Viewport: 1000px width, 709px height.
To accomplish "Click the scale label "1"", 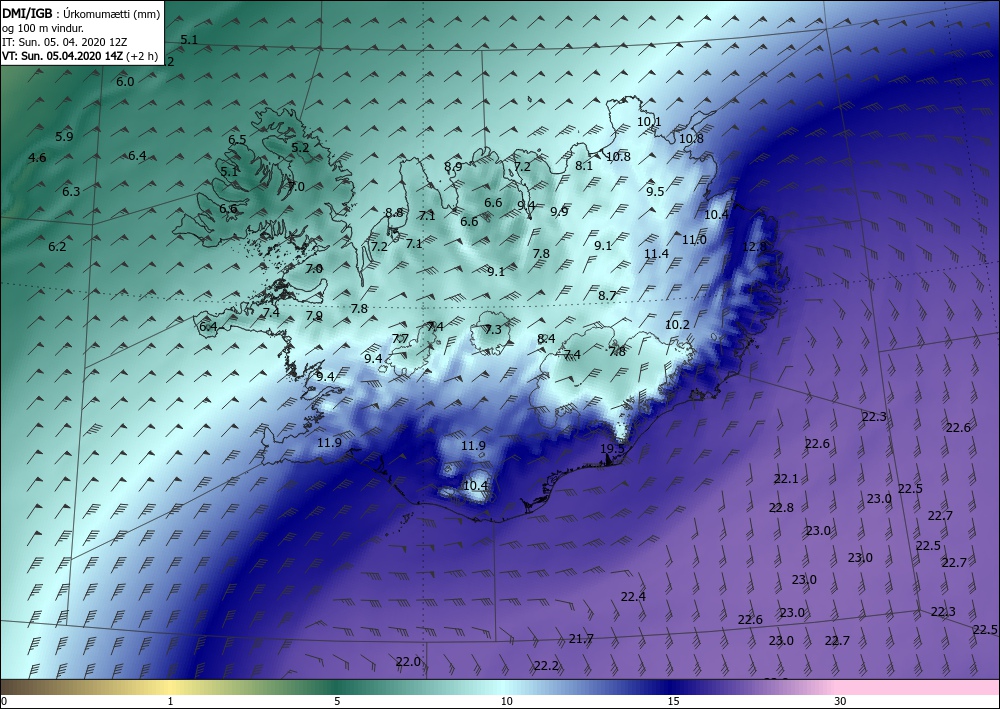I will click(x=170, y=701).
